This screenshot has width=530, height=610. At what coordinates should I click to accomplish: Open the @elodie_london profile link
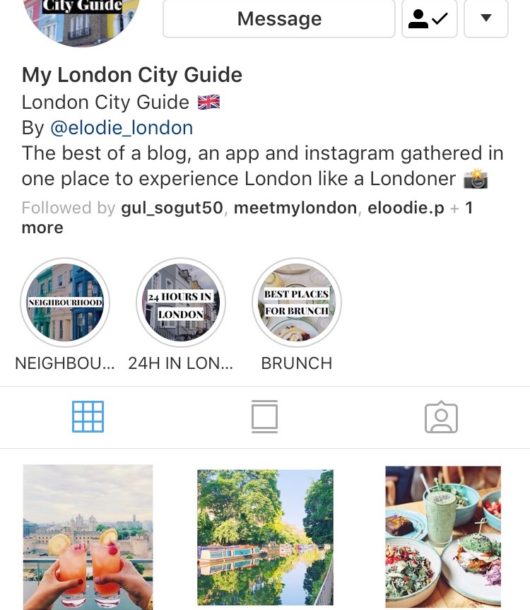121,128
